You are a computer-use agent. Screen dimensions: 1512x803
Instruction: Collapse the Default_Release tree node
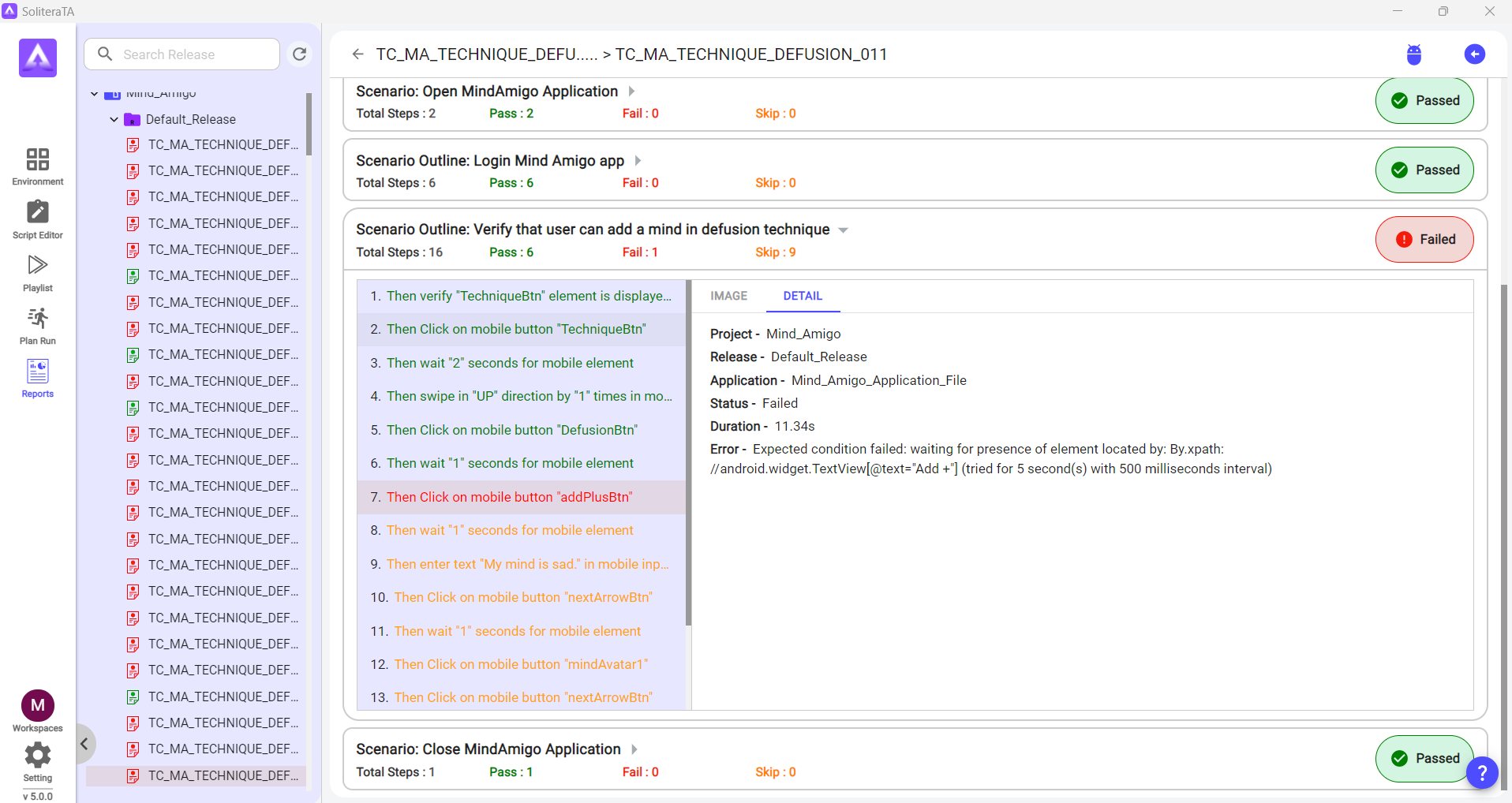114,119
